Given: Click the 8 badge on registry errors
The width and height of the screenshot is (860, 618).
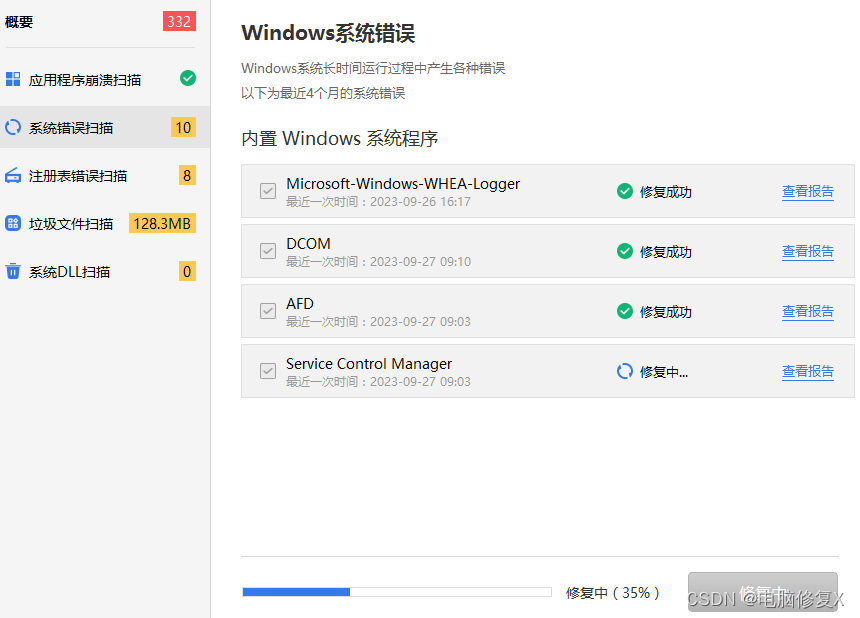Looking at the screenshot, I should [187, 175].
